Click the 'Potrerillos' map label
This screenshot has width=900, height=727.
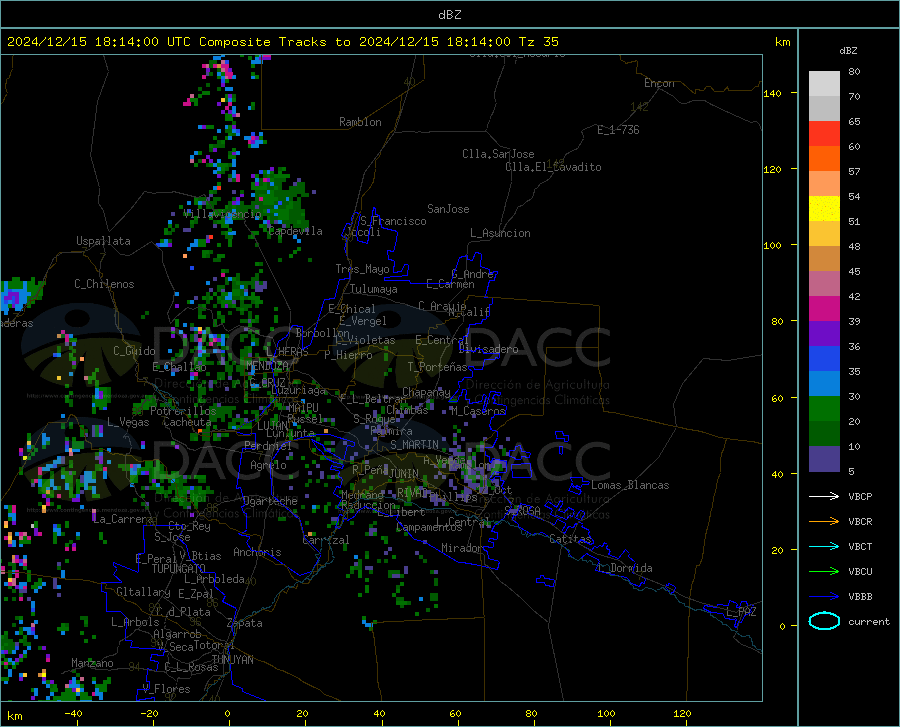(x=183, y=411)
